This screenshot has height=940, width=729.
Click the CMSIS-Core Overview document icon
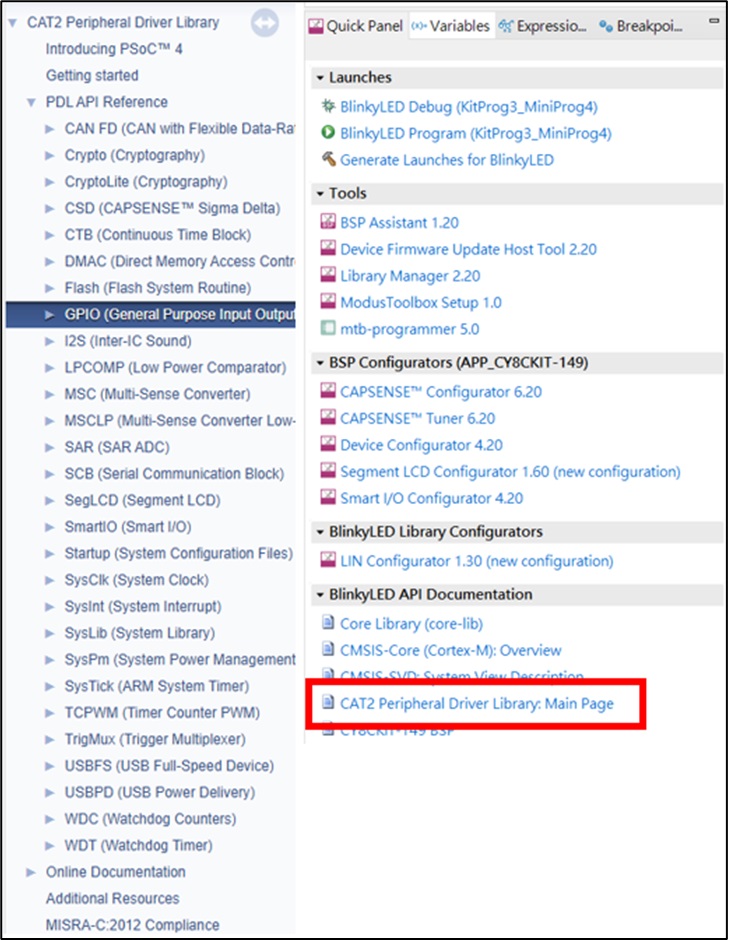pyautogui.click(x=328, y=649)
